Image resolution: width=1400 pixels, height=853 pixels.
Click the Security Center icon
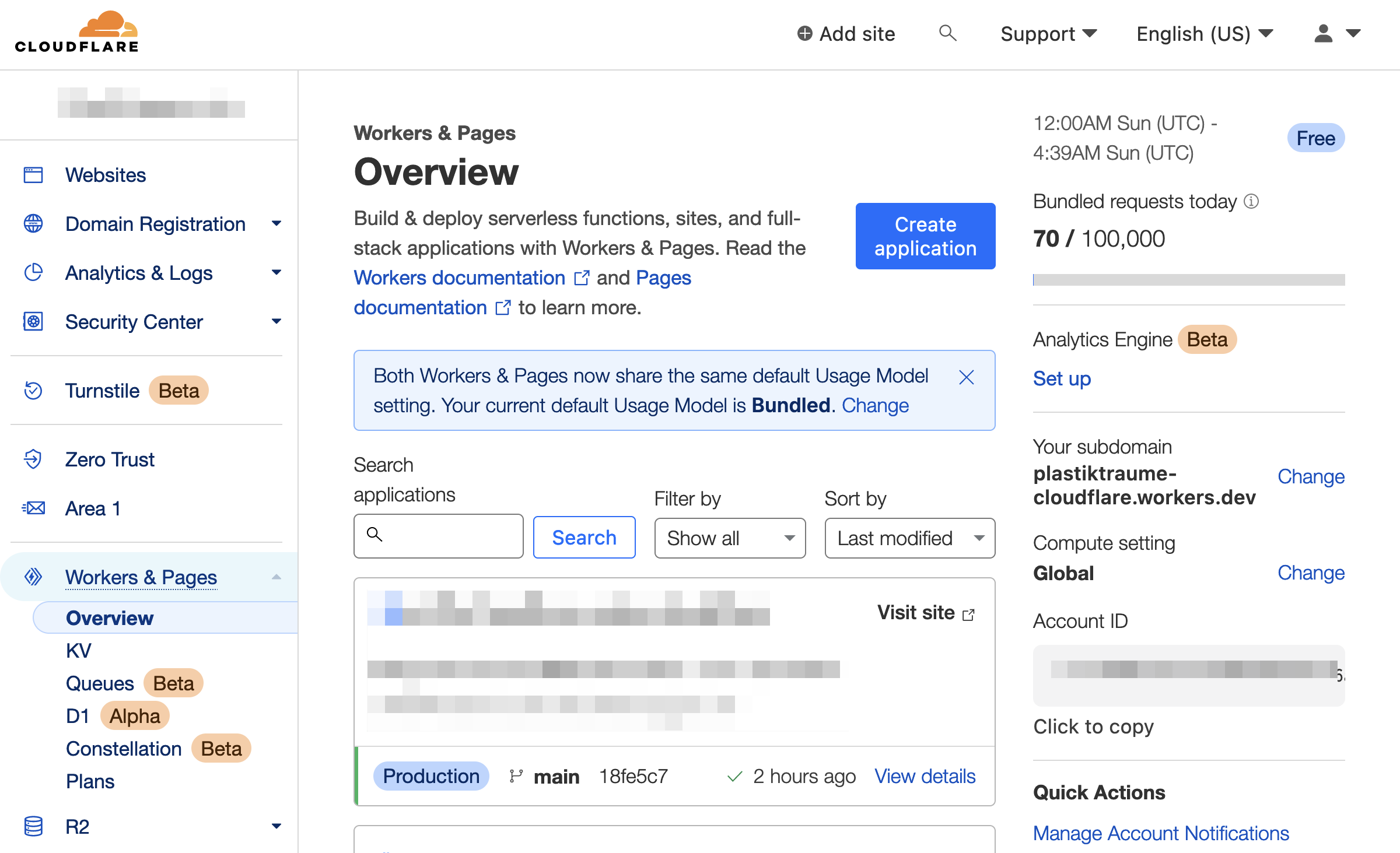point(33,321)
